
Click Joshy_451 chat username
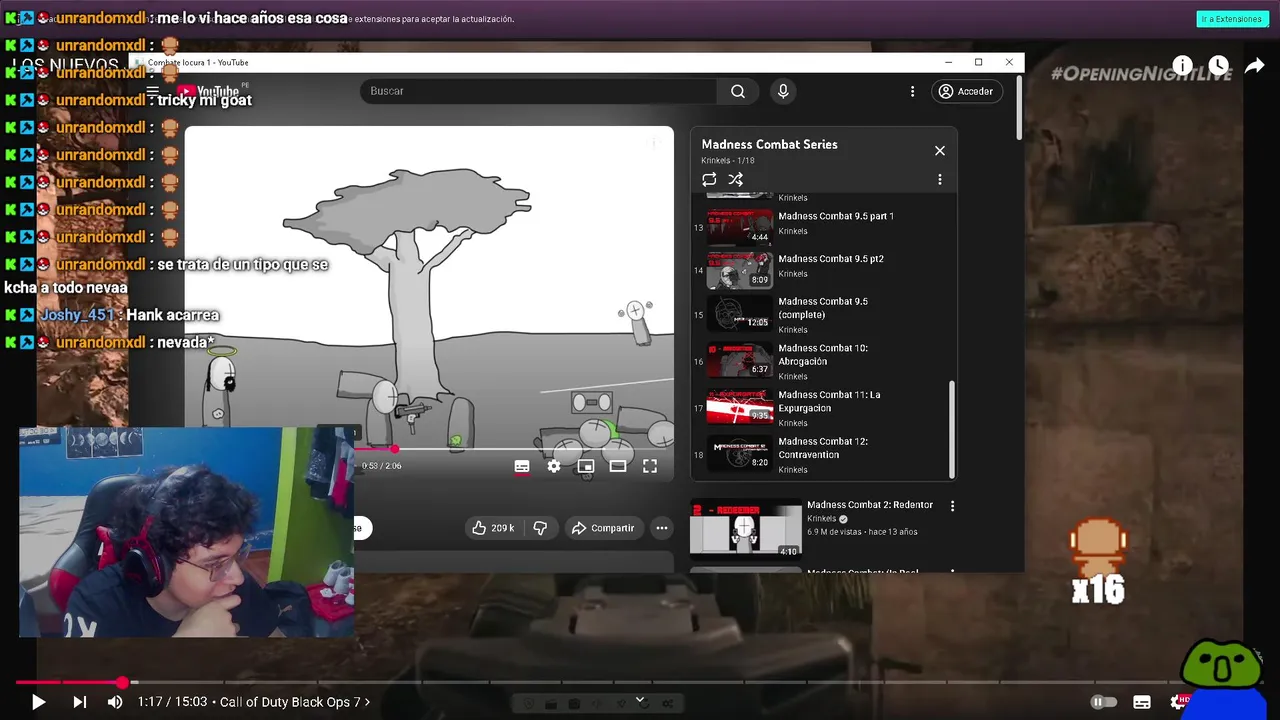coord(77,315)
